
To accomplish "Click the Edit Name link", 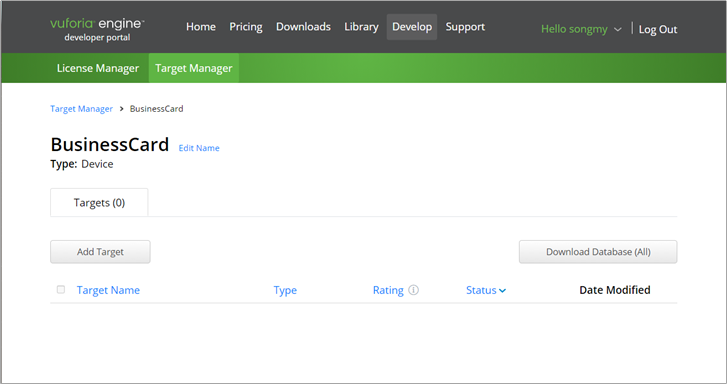I will point(199,148).
